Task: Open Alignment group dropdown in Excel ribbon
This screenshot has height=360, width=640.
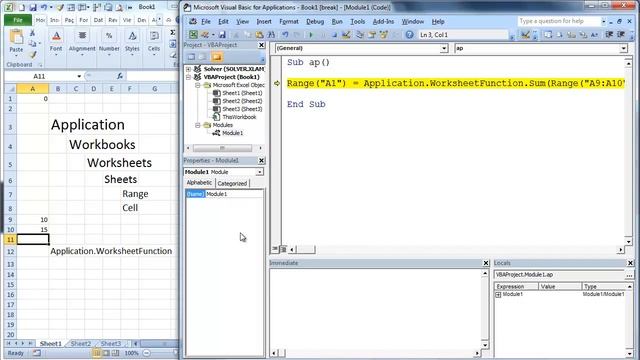Action: [x=82, y=42]
